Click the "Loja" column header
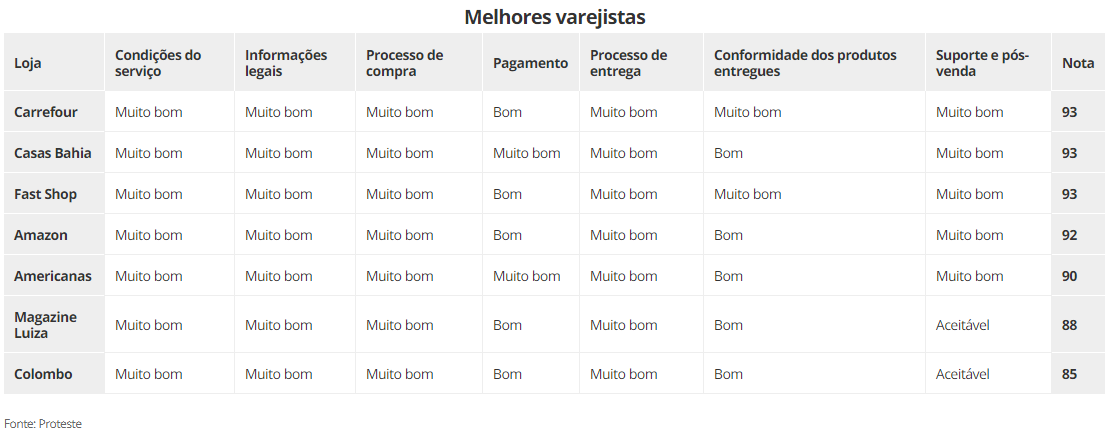 tap(28, 63)
